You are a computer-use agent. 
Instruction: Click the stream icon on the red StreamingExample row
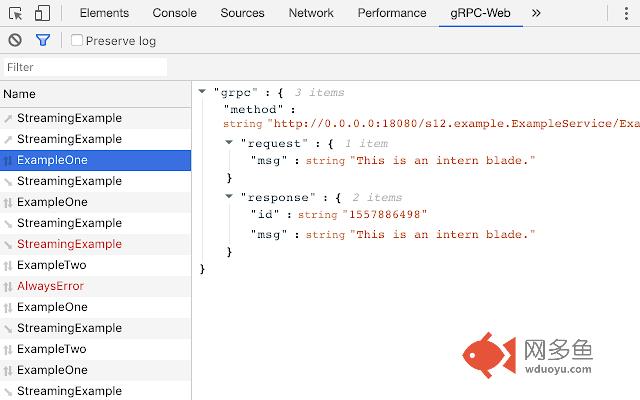(x=8, y=244)
